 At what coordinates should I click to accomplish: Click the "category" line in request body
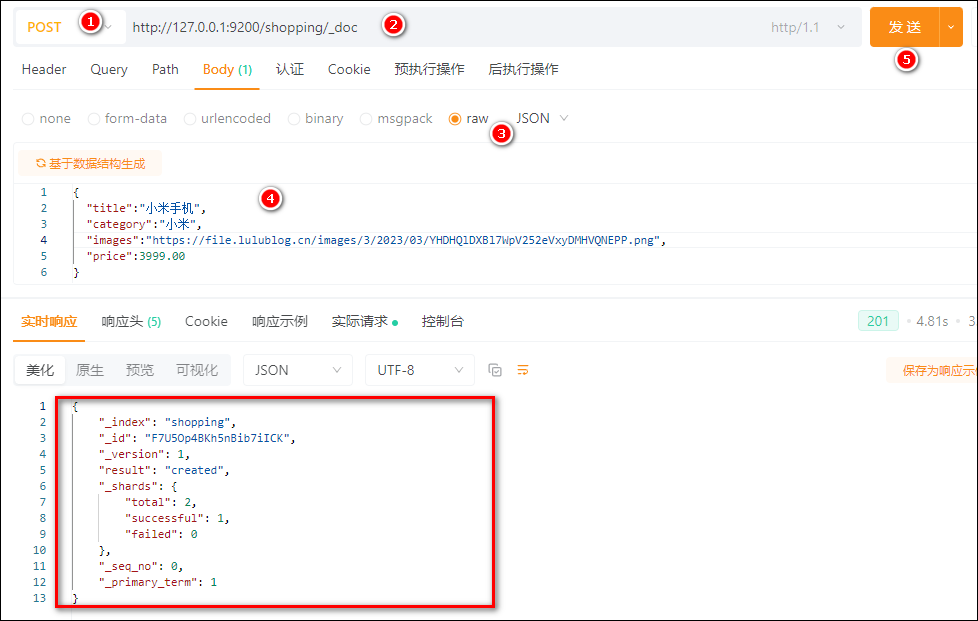[144, 224]
